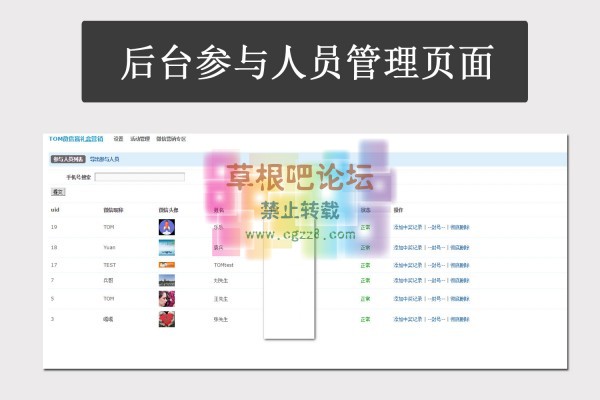Focus the 手机号搜索 input field

[125, 177]
